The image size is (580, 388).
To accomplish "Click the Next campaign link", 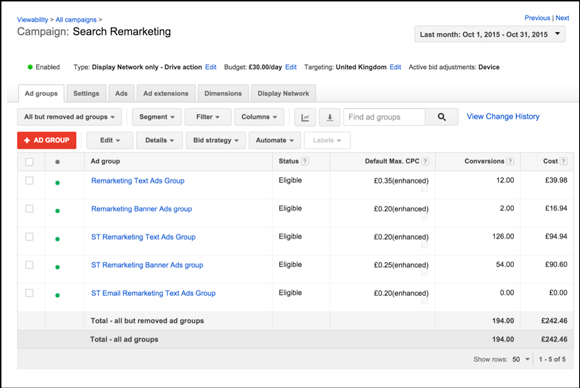I will click(562, 18).
